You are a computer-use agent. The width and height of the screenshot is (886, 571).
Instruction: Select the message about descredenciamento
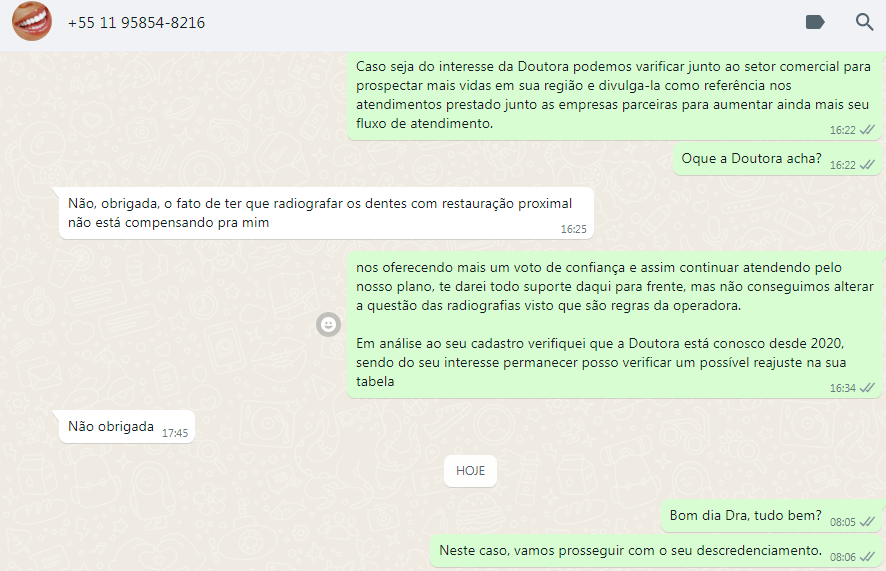(656, 551)
